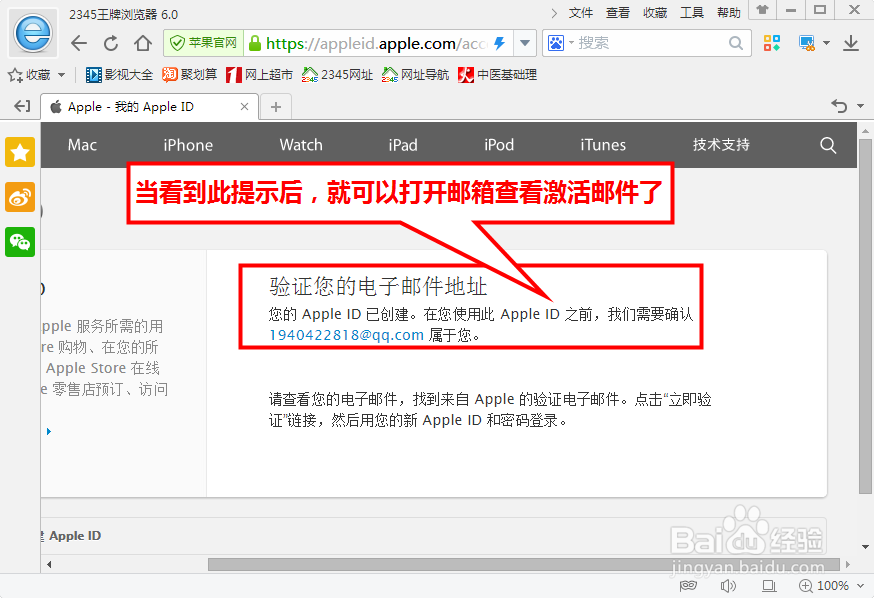Click iTunes in Apple navigation
The width and height of the screenshot is (874, 598).
(x=603, y=145)
